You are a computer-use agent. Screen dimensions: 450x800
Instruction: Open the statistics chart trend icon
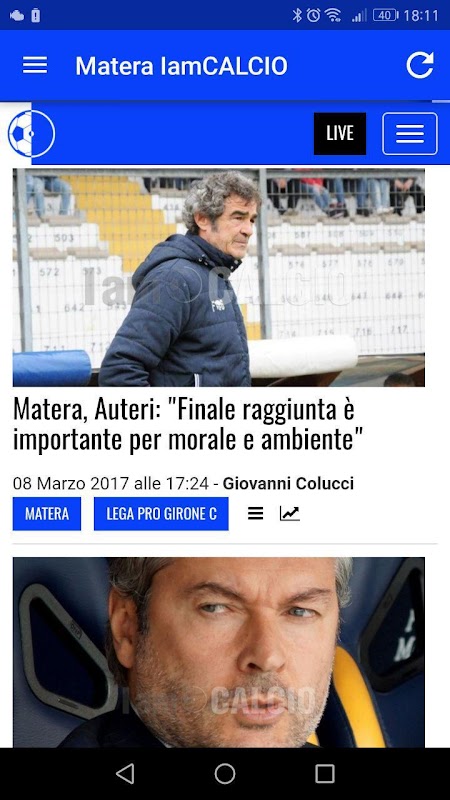[x=289, y=514]
